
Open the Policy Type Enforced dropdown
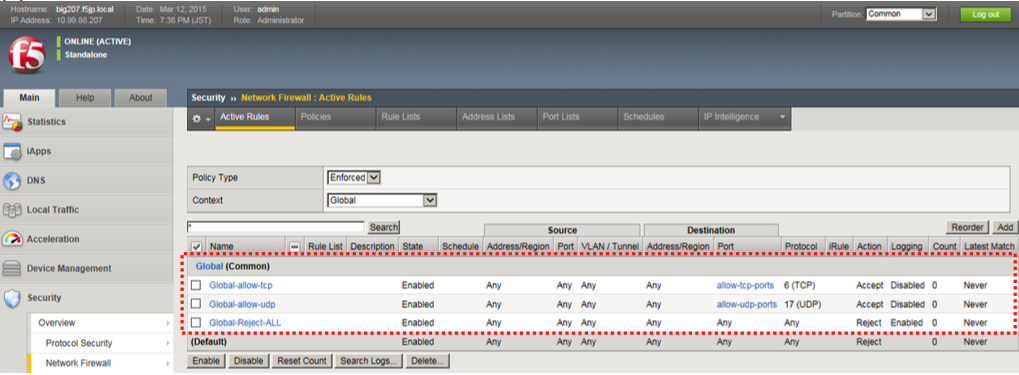click(x=354, y=177)
